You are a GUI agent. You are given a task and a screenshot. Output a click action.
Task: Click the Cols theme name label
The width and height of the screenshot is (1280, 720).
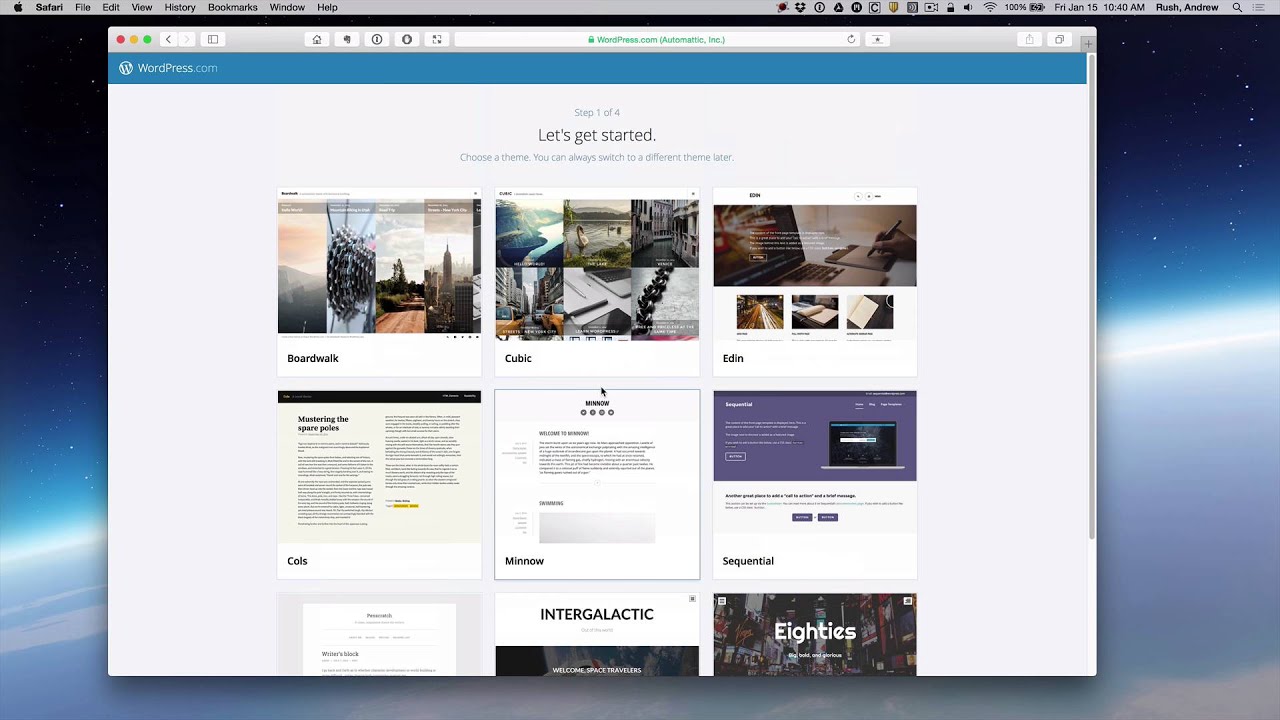tap(297, 561)
